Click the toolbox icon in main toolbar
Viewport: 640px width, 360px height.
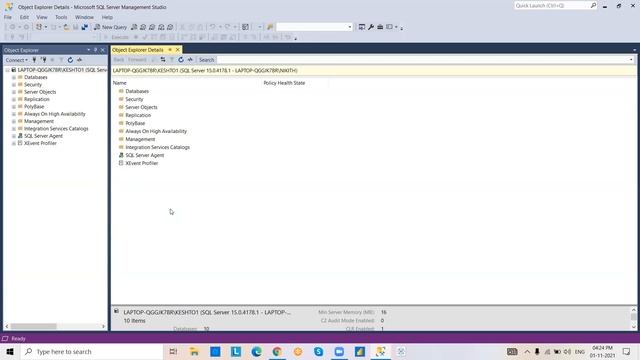pyautogui.click(x=380, y=27)
